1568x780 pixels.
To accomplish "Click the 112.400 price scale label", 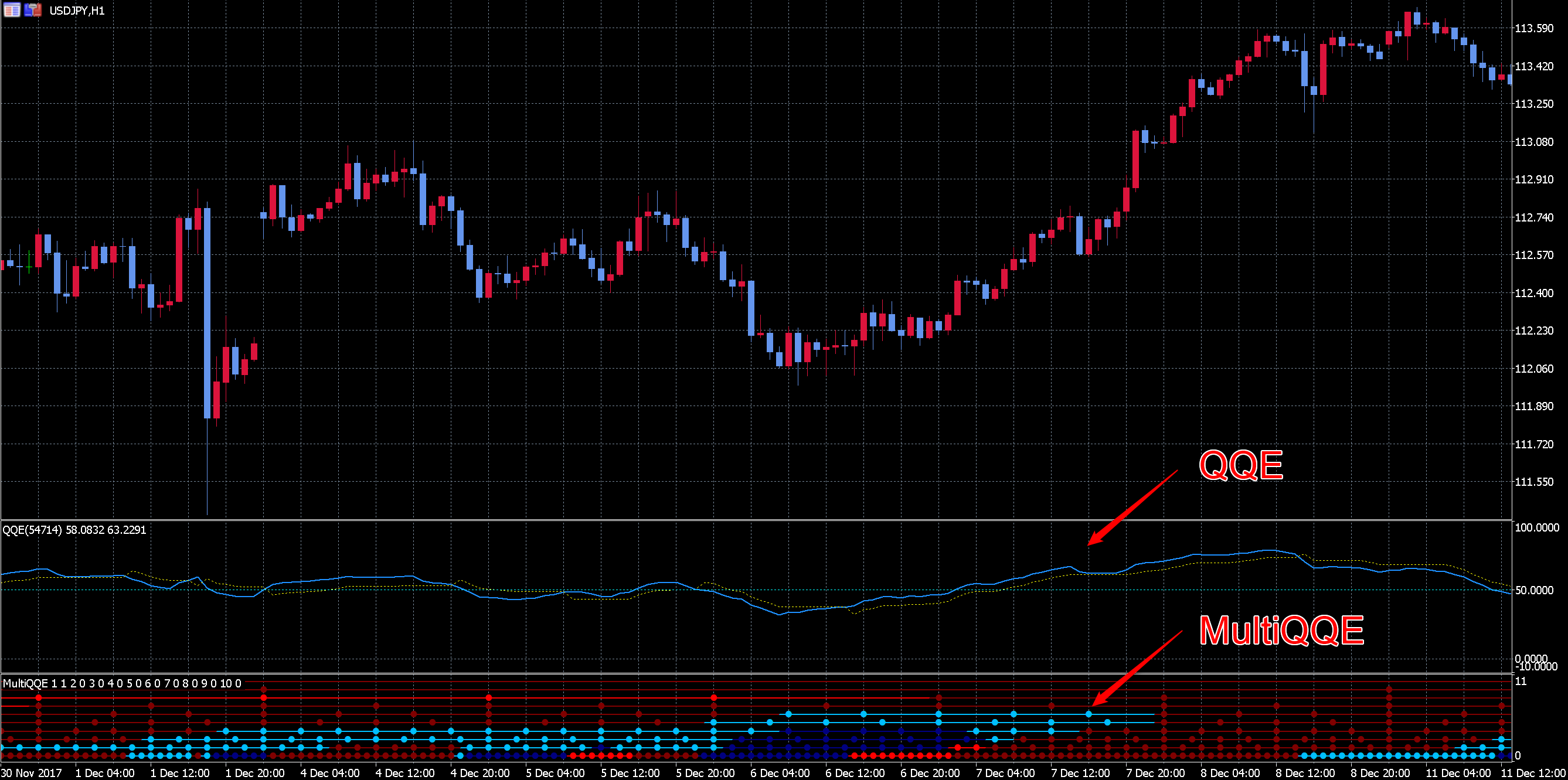I will [x=1534, y=293].
